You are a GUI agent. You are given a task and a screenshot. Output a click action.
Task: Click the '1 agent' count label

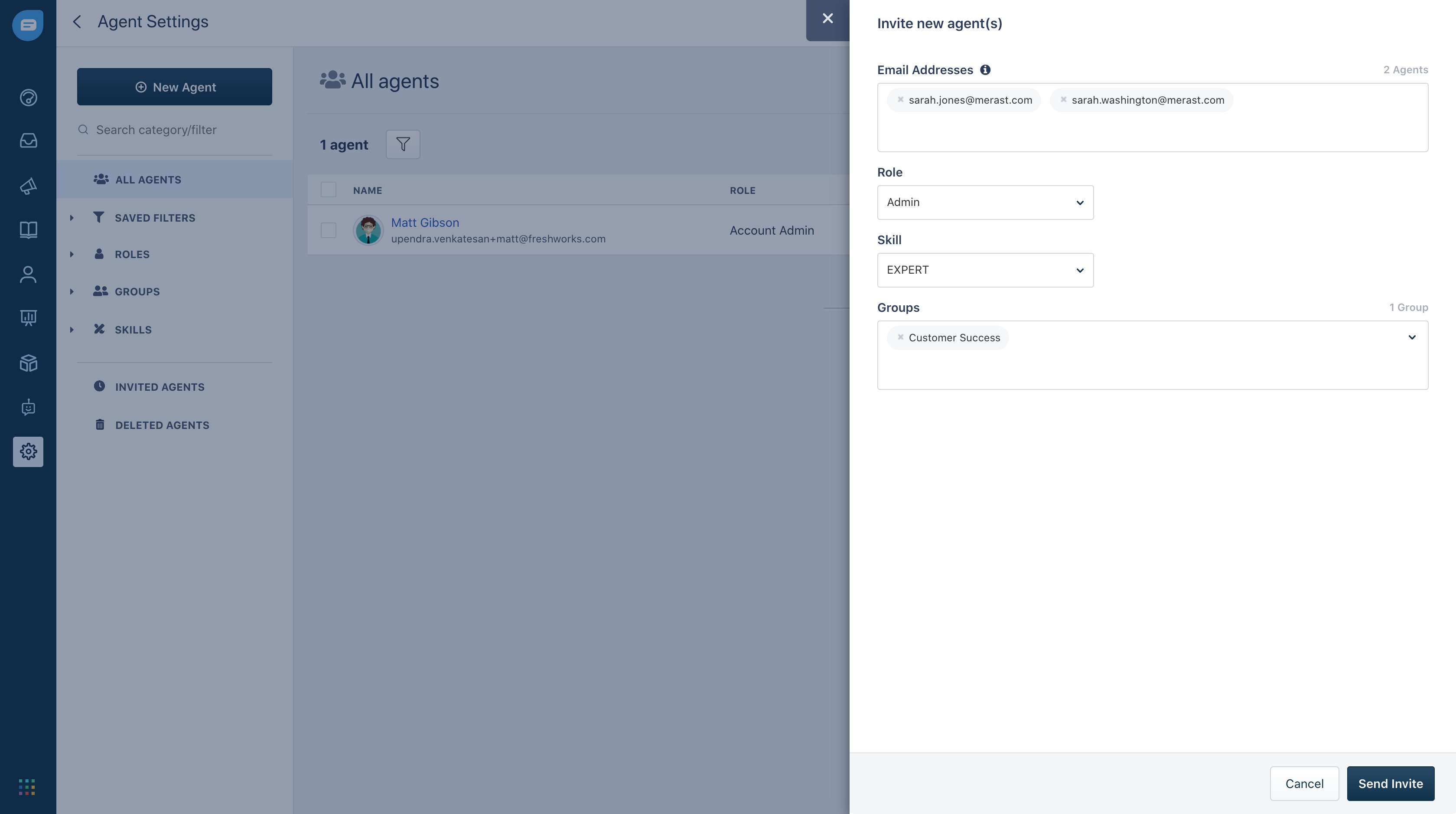[344, 145]
